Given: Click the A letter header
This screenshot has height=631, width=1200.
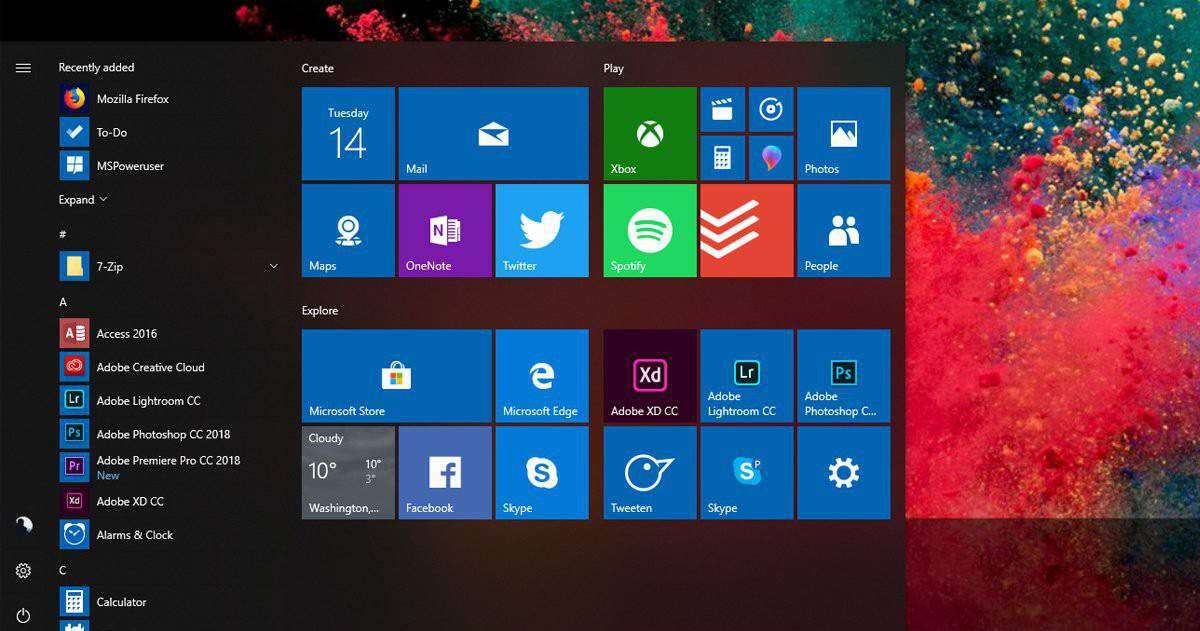Looking at the screenshot, I should pyautogui.click(x=63, y=302).
